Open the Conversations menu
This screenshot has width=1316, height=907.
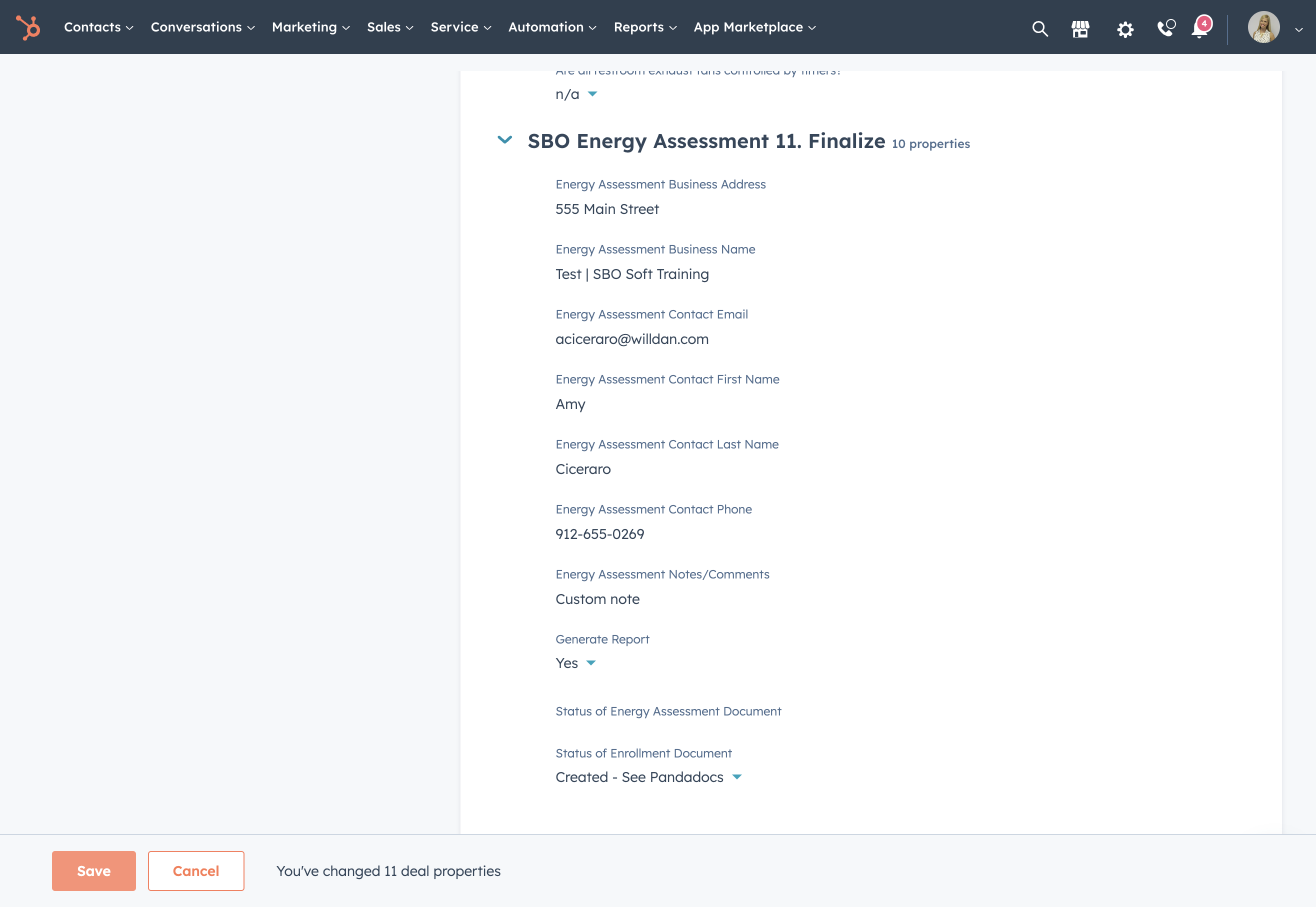(x=202, y=27)
